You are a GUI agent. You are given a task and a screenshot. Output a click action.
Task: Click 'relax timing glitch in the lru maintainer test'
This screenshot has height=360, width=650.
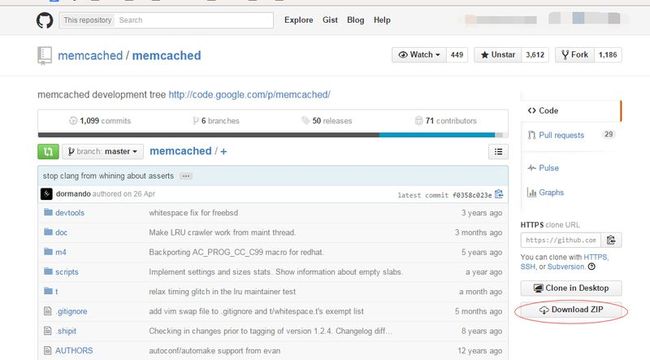[x=222, y=292]
